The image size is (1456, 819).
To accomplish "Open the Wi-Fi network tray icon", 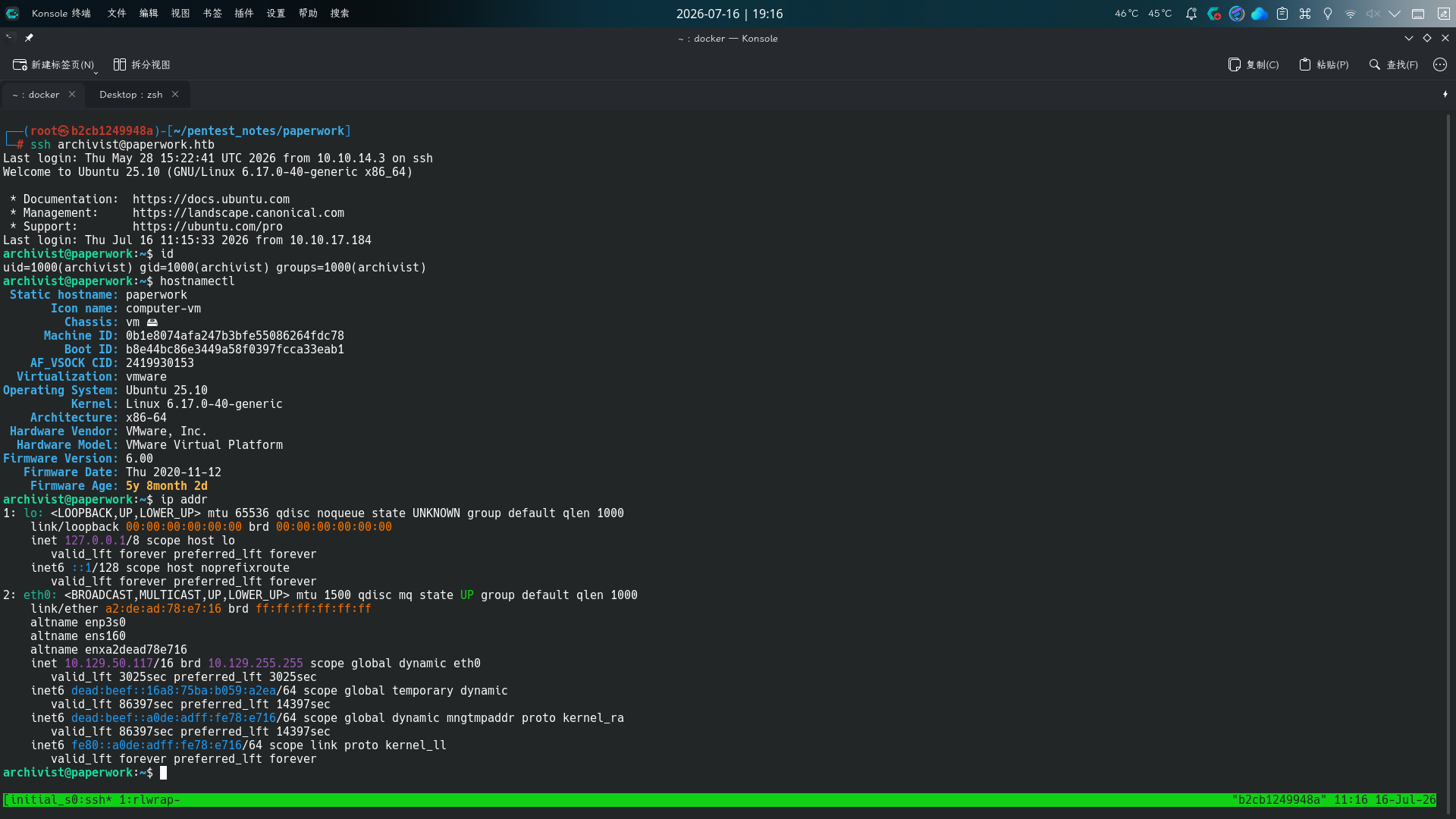I will pos(1351,14).
